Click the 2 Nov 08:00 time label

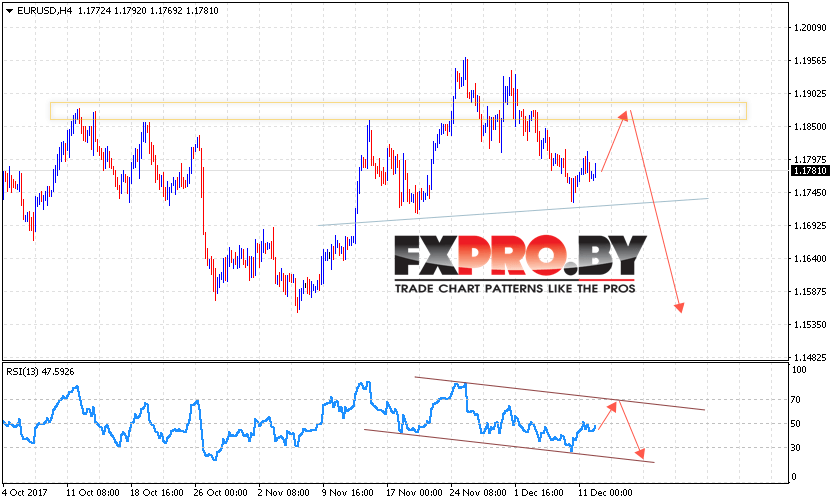tap(284, 493)
